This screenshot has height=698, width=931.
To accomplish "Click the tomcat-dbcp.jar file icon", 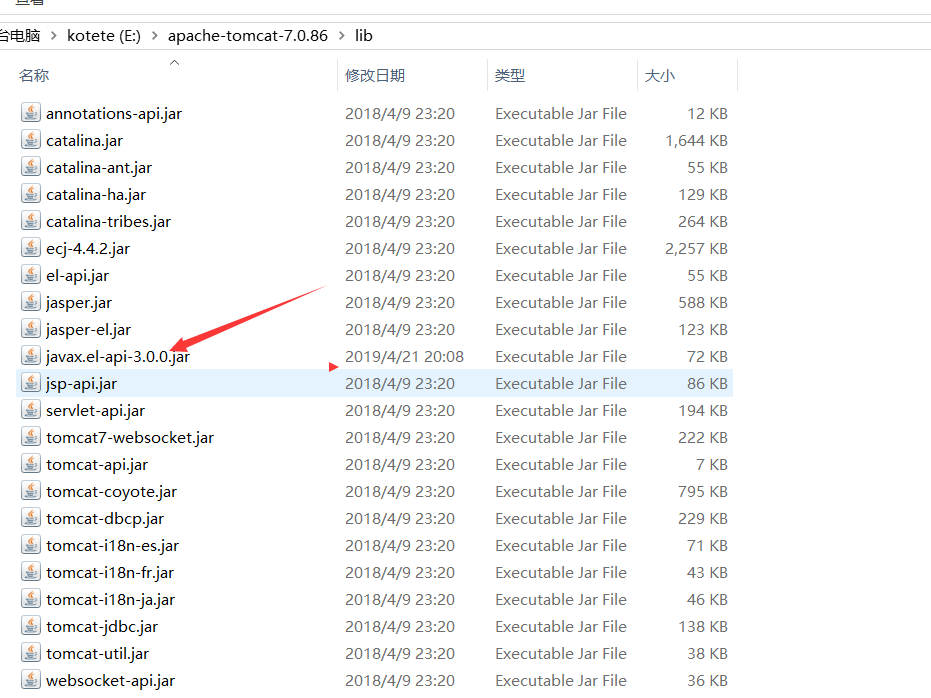I will pos(31,518).
